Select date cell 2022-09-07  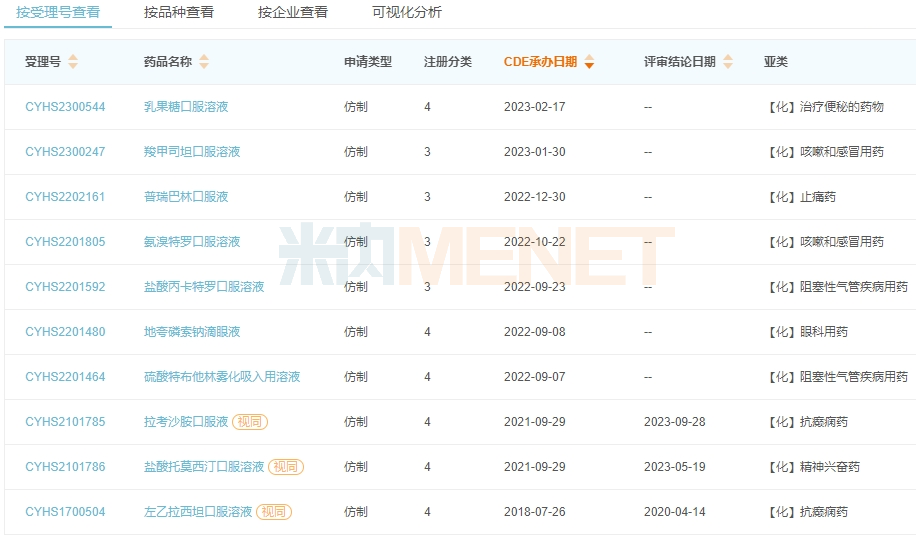tap(535, 377)
